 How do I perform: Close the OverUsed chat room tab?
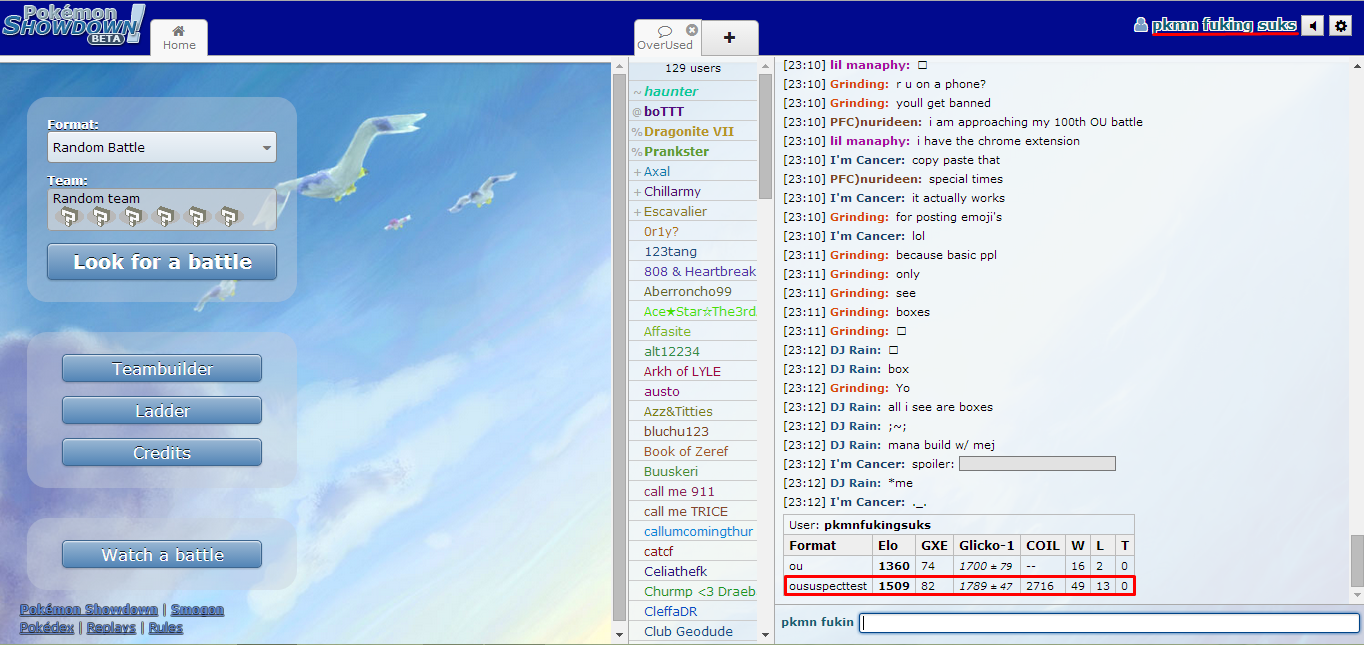point(692,30)
